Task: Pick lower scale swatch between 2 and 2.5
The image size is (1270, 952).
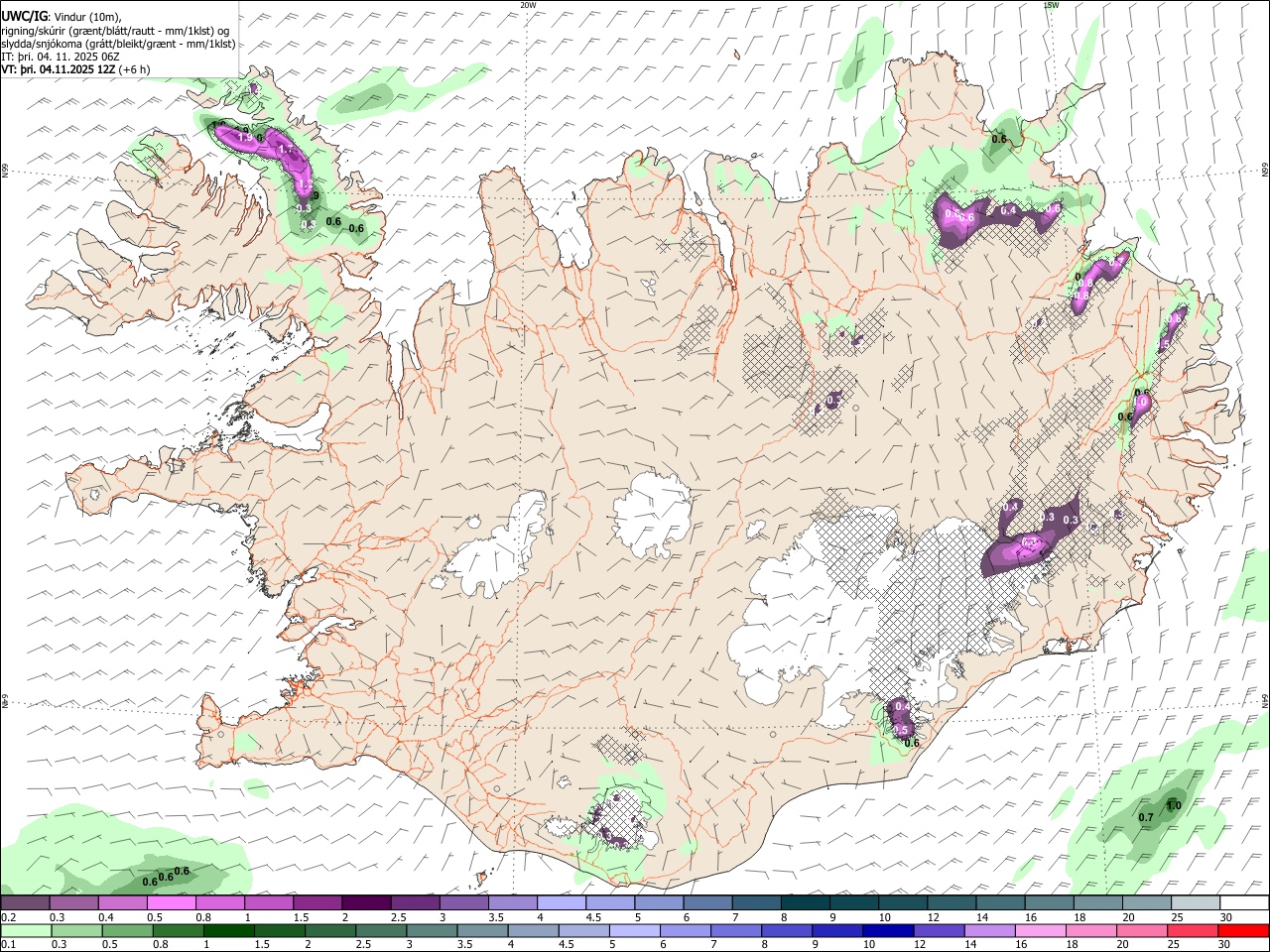Action: tap(329, 930)
